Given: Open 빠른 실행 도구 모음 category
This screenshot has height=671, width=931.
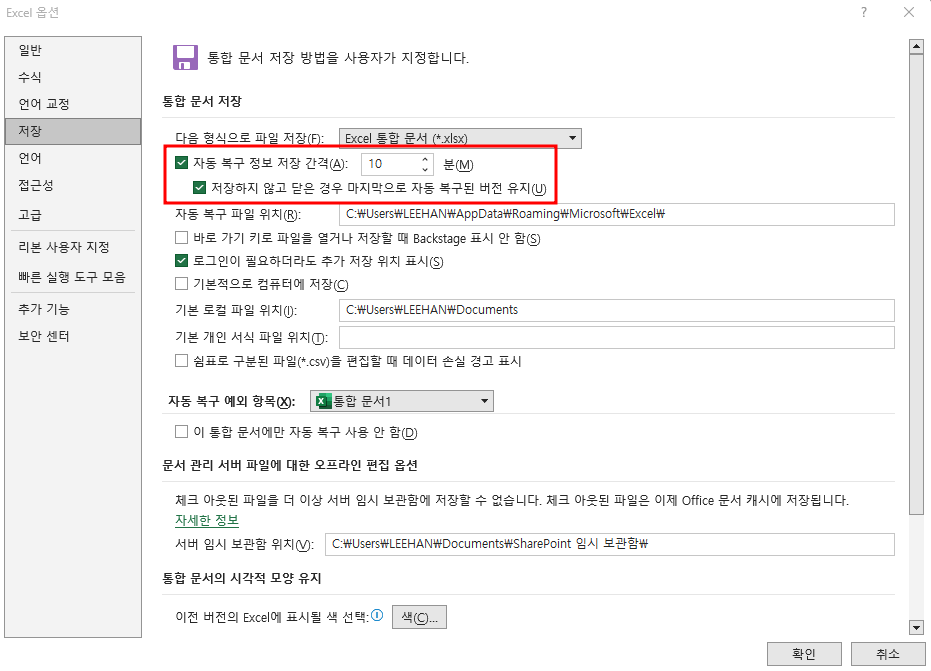Looking at the screenshot, I should [x=73, y=277].
